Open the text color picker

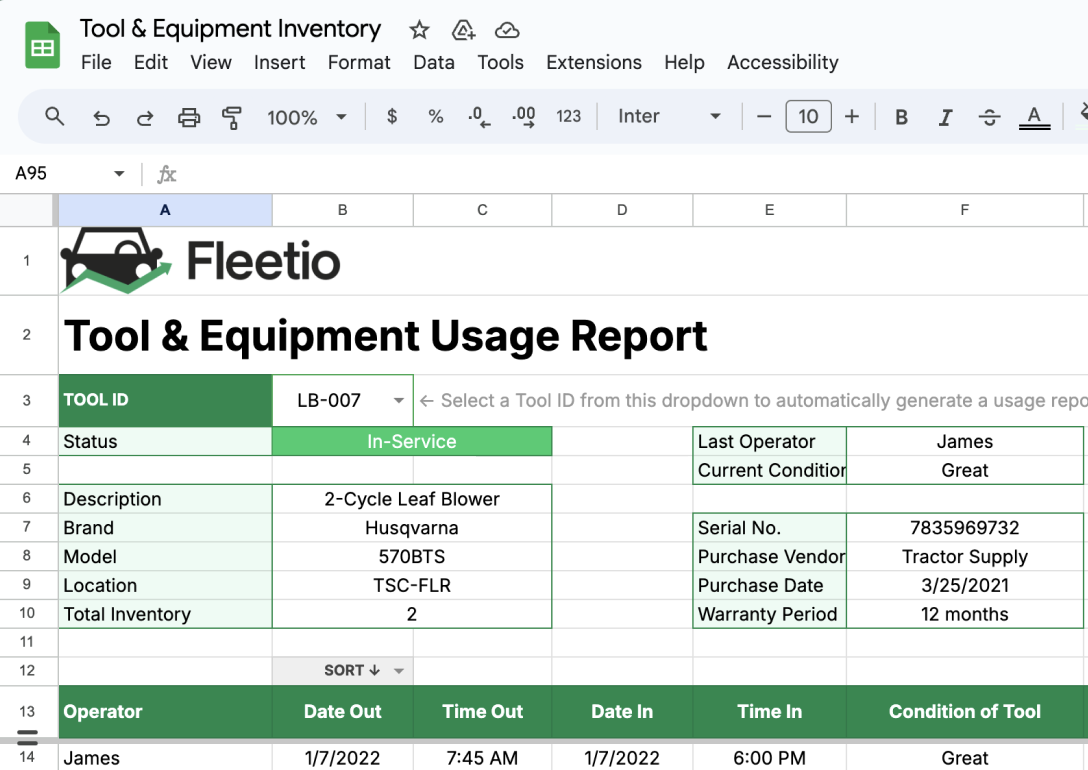click(1034, 117)
